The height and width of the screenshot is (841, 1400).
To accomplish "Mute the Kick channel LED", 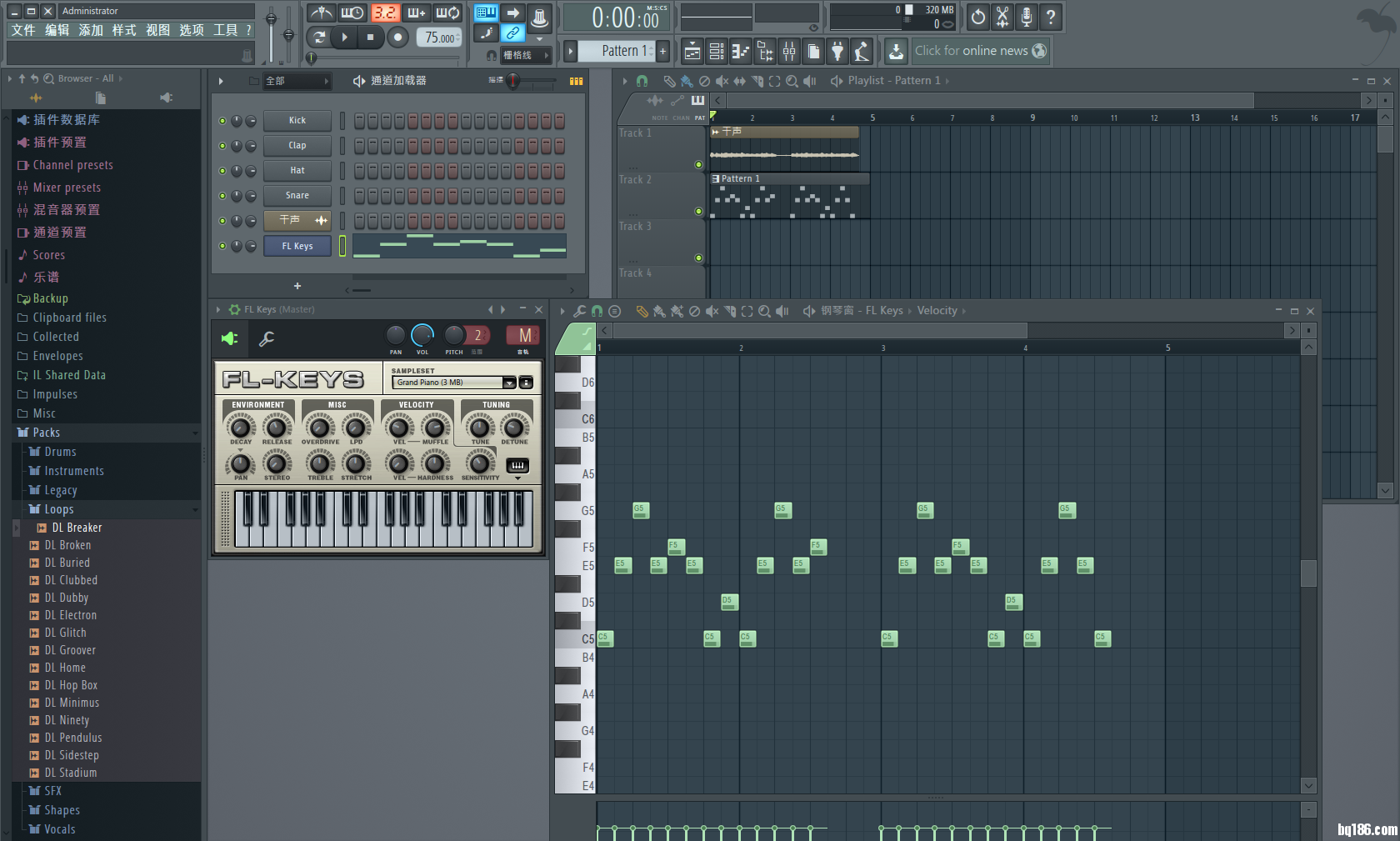I will click(x=222, y=121).
